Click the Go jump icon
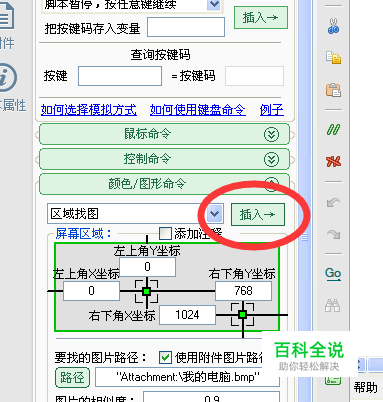Viewport: 383px width, 402px height. point(333,274)
